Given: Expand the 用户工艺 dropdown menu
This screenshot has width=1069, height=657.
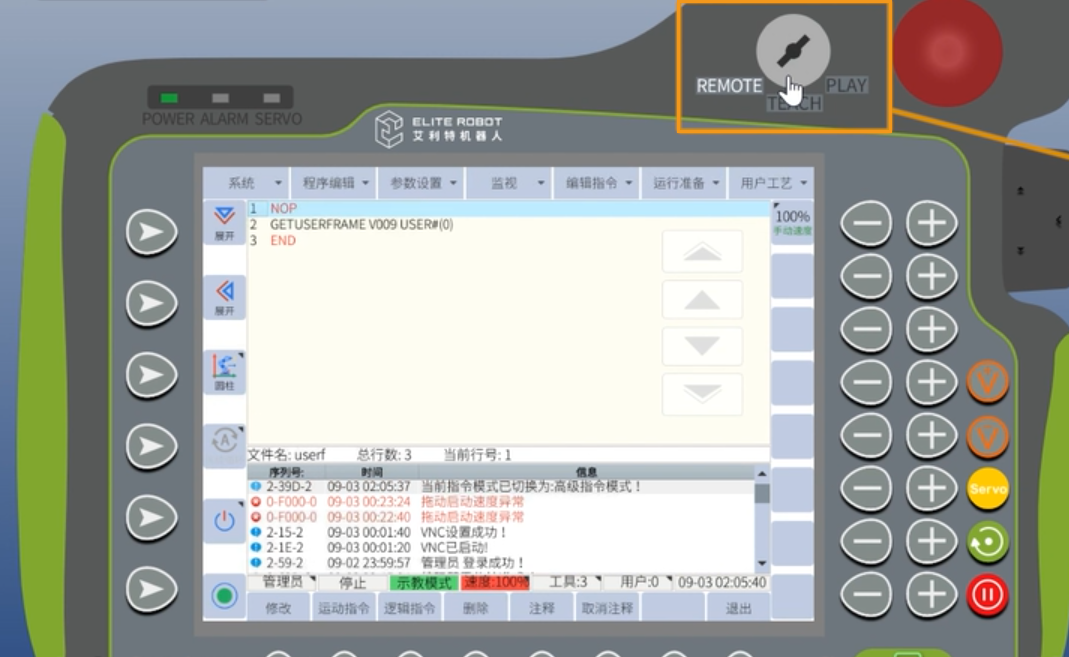Looking at the screenshot, I should click(x=771, y=183).
